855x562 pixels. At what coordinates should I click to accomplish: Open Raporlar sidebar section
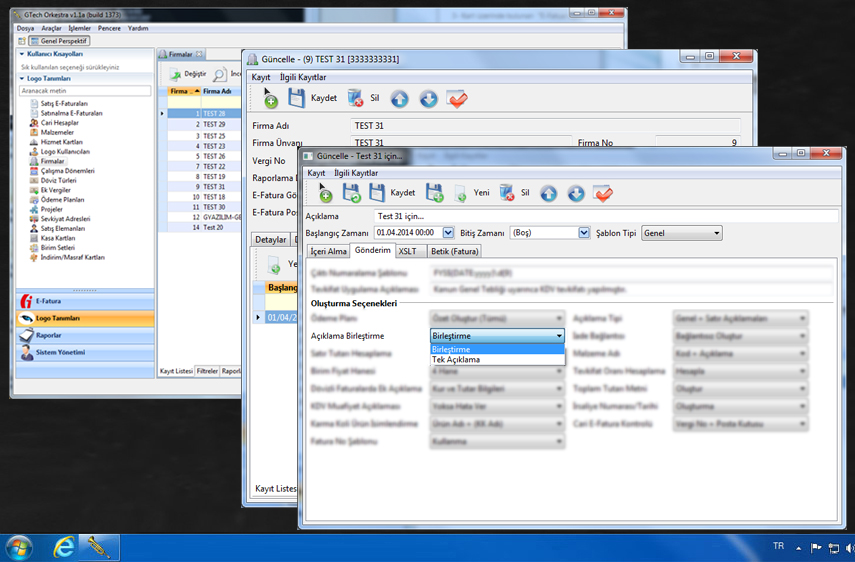coord(85,335)
